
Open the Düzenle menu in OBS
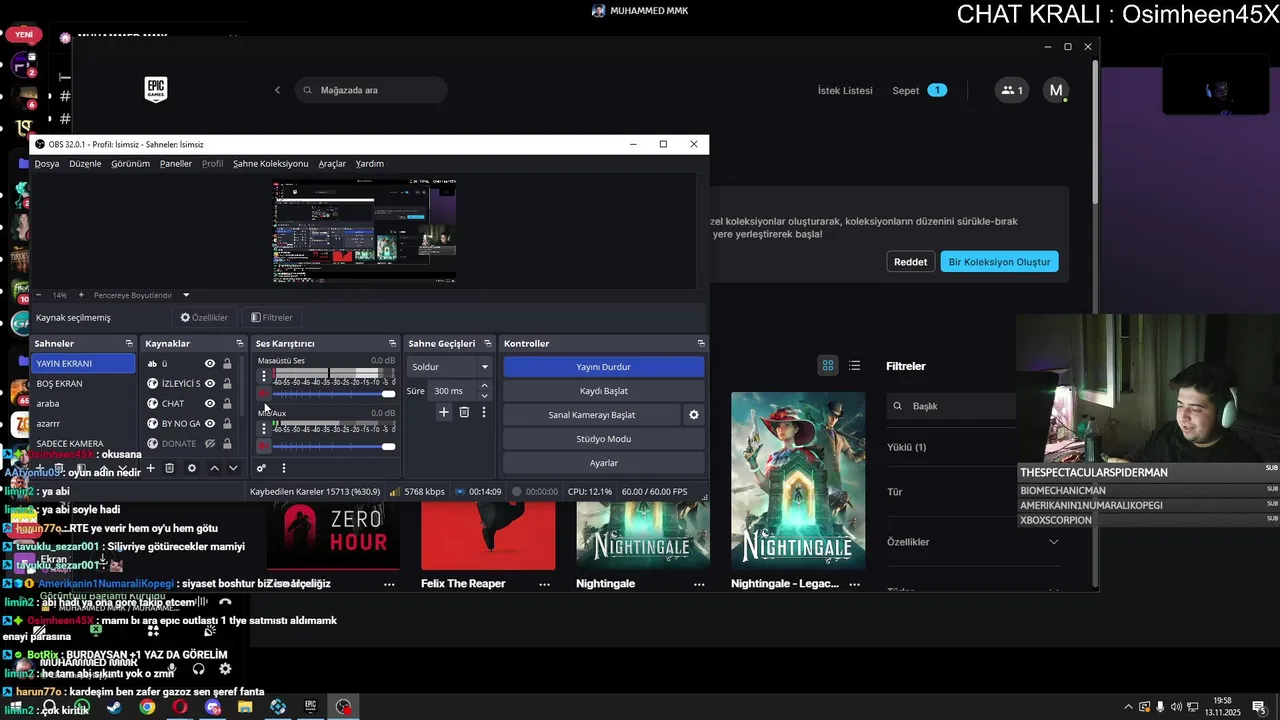click(x=85, y=163)
